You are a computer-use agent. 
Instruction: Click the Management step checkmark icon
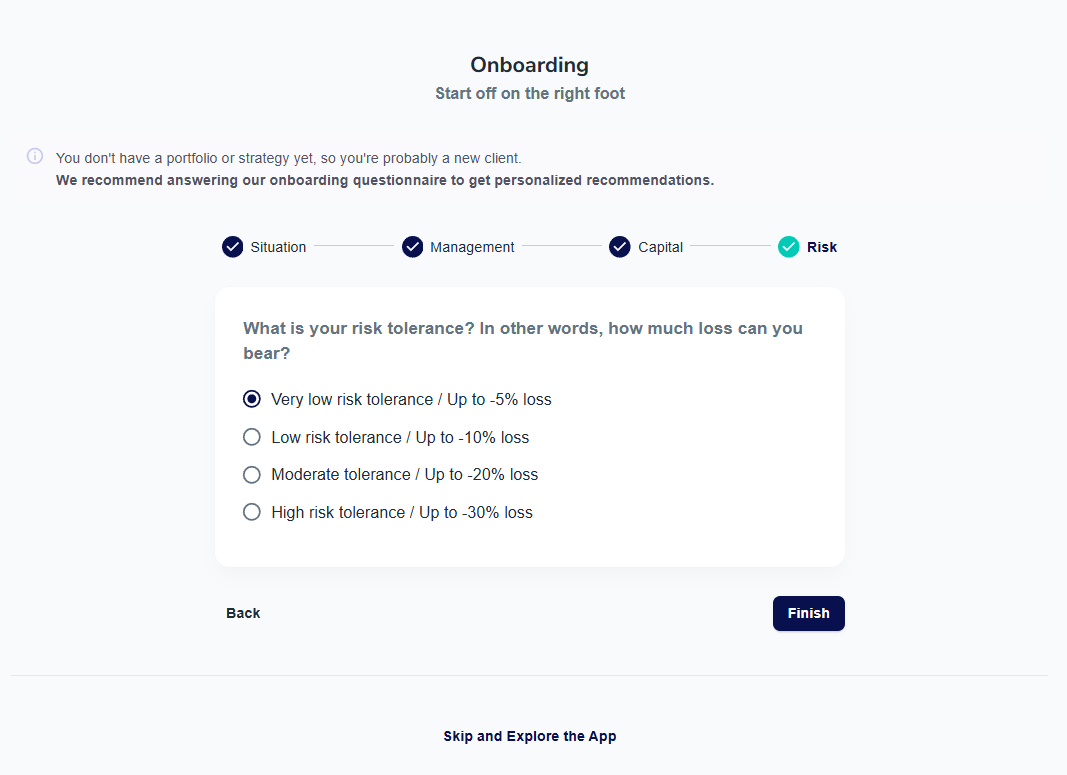tap(412, 247)
